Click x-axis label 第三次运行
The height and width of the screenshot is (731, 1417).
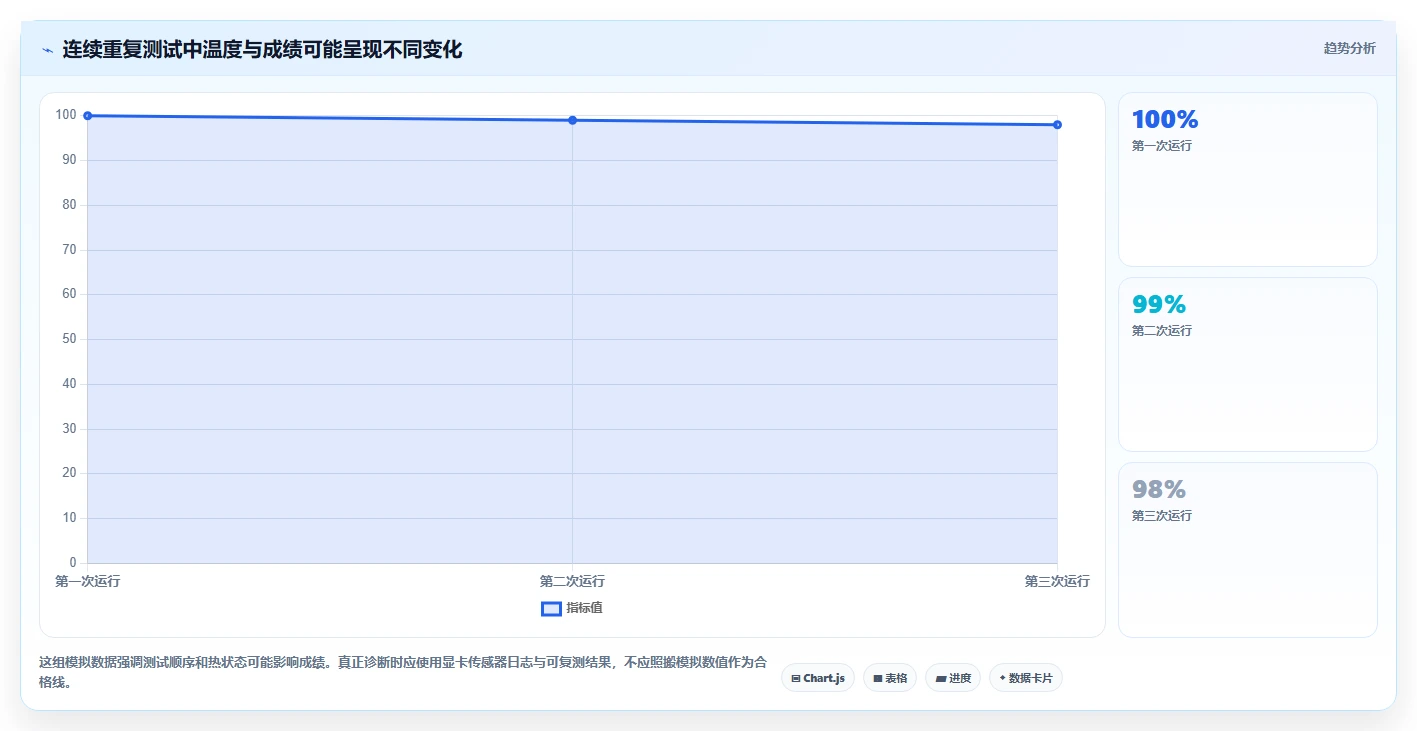pos(1057,581)
